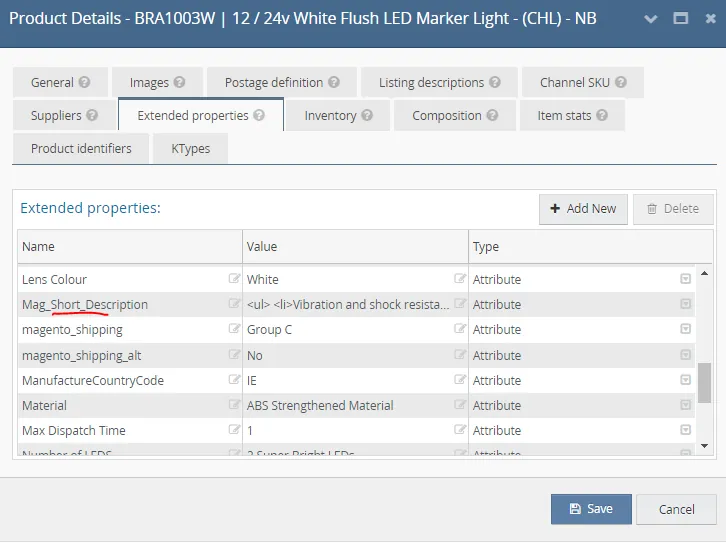Edit the Material name pencil icon

234,405
